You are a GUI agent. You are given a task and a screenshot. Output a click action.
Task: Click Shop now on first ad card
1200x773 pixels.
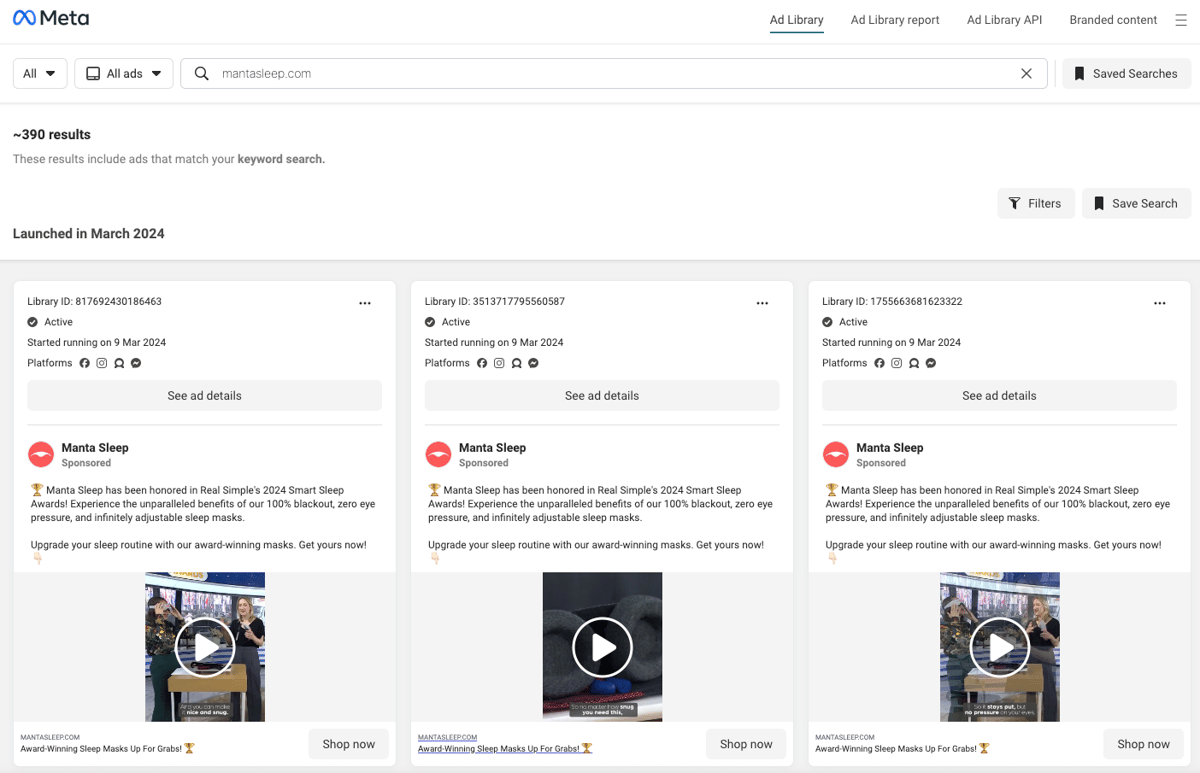pos(349,744)
